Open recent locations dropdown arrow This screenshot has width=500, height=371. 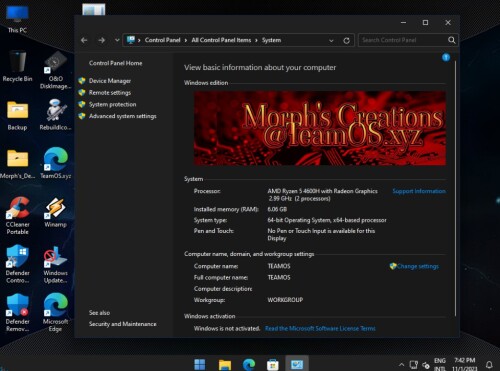pyautogui.click(x=117, y=40)
